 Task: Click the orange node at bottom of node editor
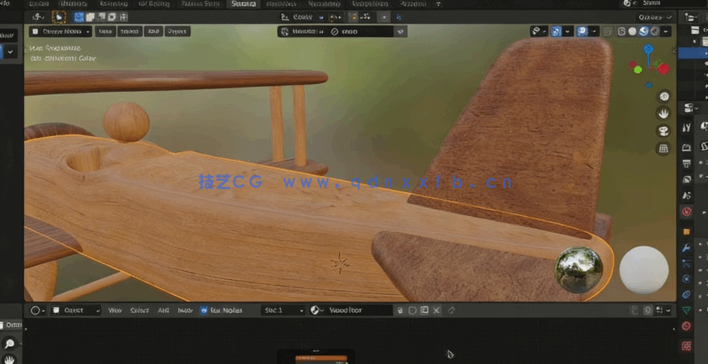[321, 358]
